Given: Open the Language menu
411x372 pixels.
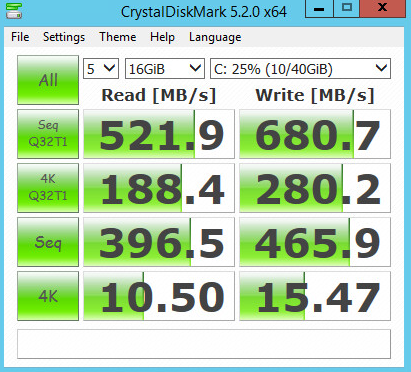Looking at the screenshot, I should coord(215,37).
